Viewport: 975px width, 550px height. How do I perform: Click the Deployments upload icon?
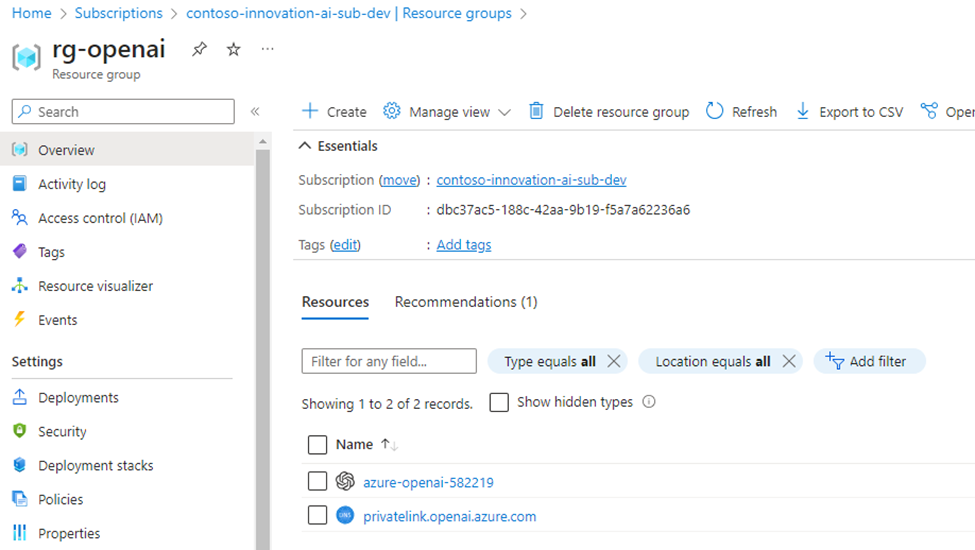point(20,397)
